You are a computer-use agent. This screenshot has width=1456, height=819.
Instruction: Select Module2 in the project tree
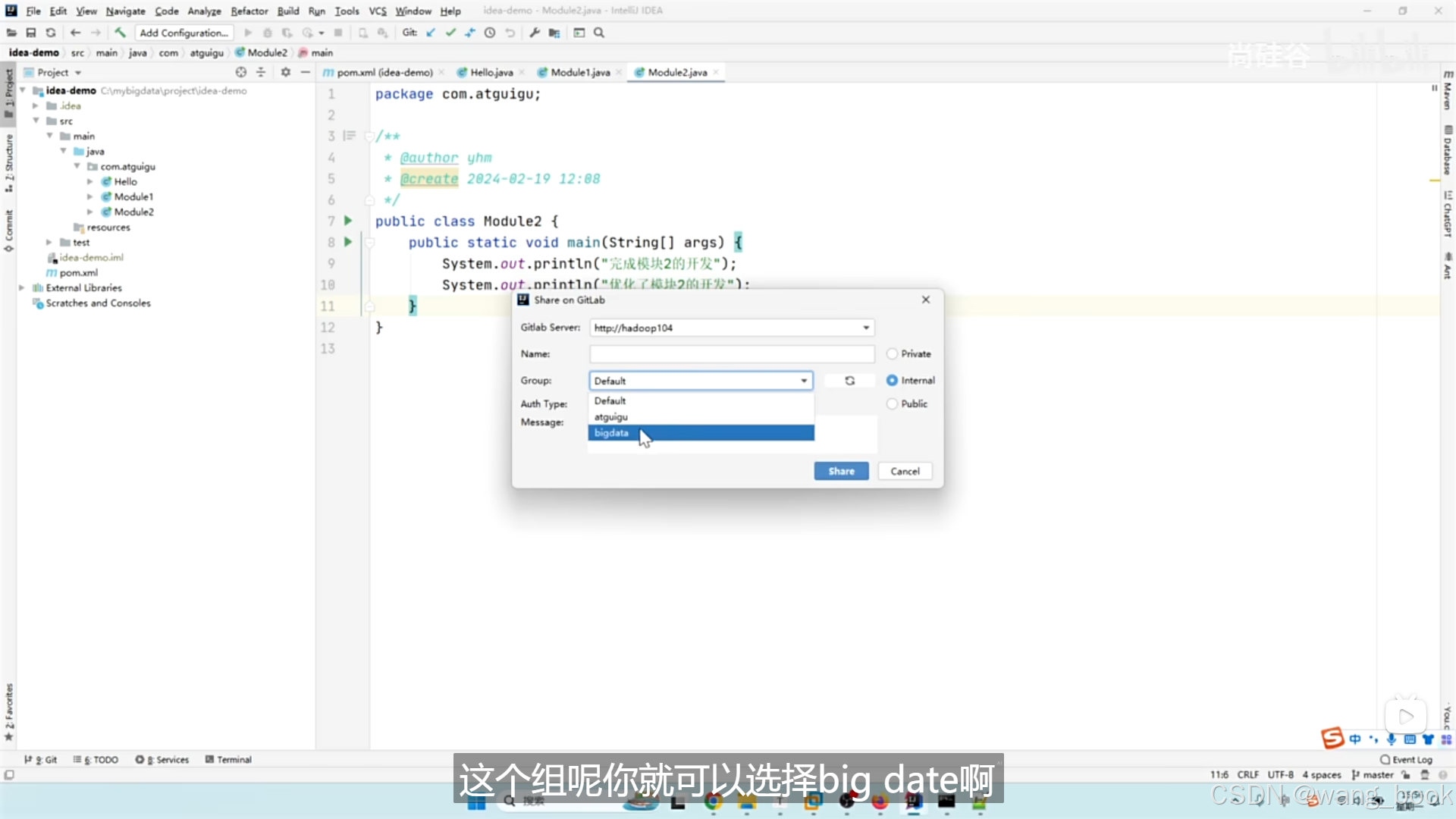coord(133,212)
